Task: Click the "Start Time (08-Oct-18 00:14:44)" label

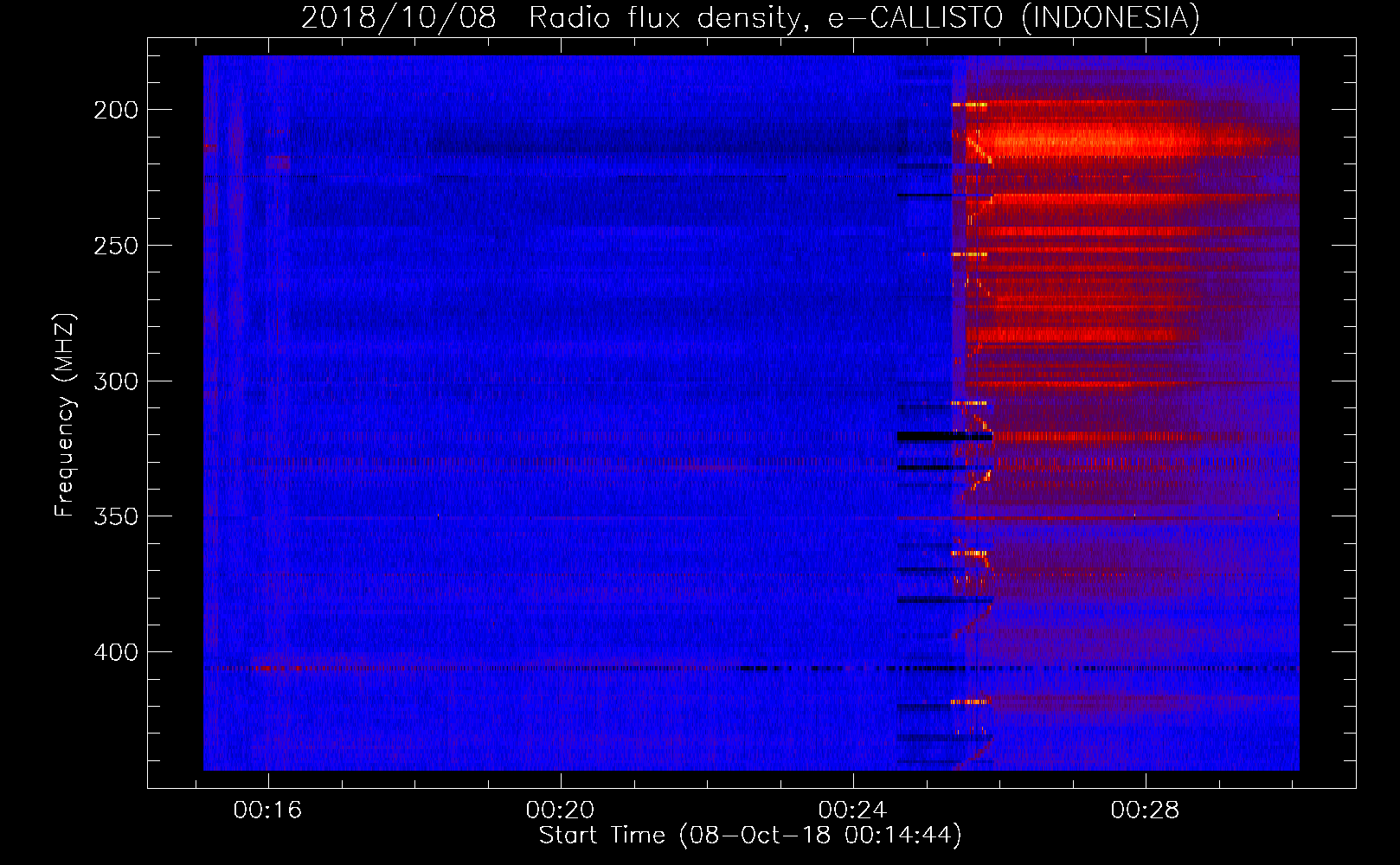Action: pyautogui.click(x=750, y=836)
